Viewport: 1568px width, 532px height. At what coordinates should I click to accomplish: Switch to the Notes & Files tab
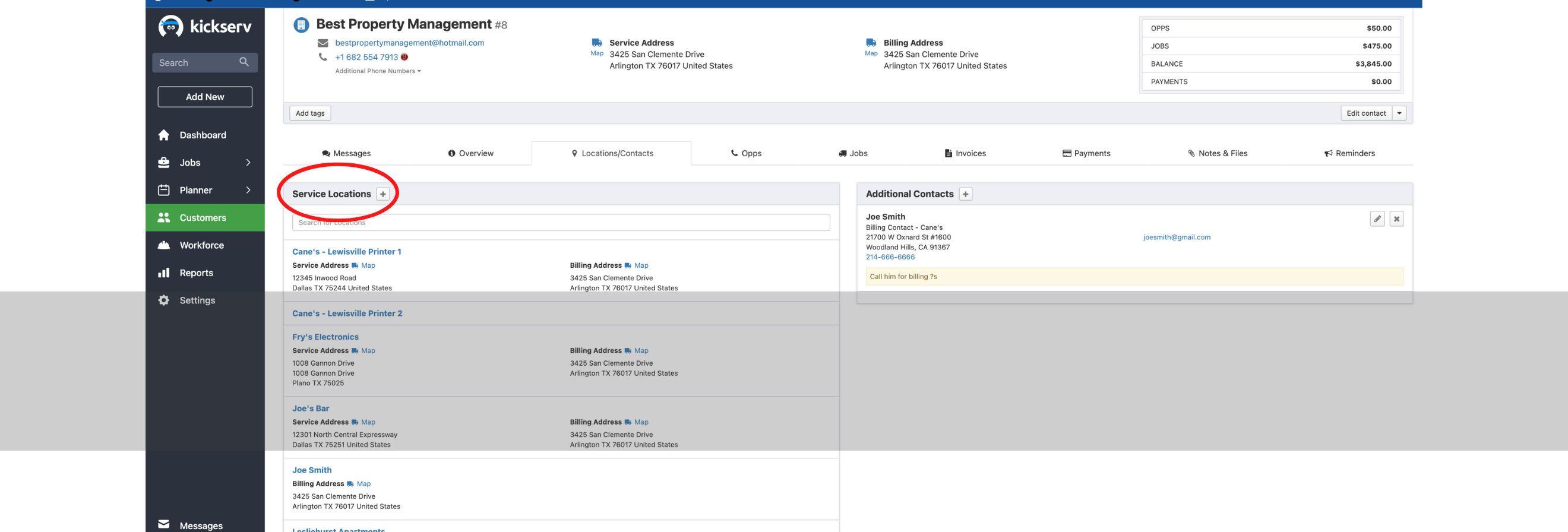pos(1218,153)
